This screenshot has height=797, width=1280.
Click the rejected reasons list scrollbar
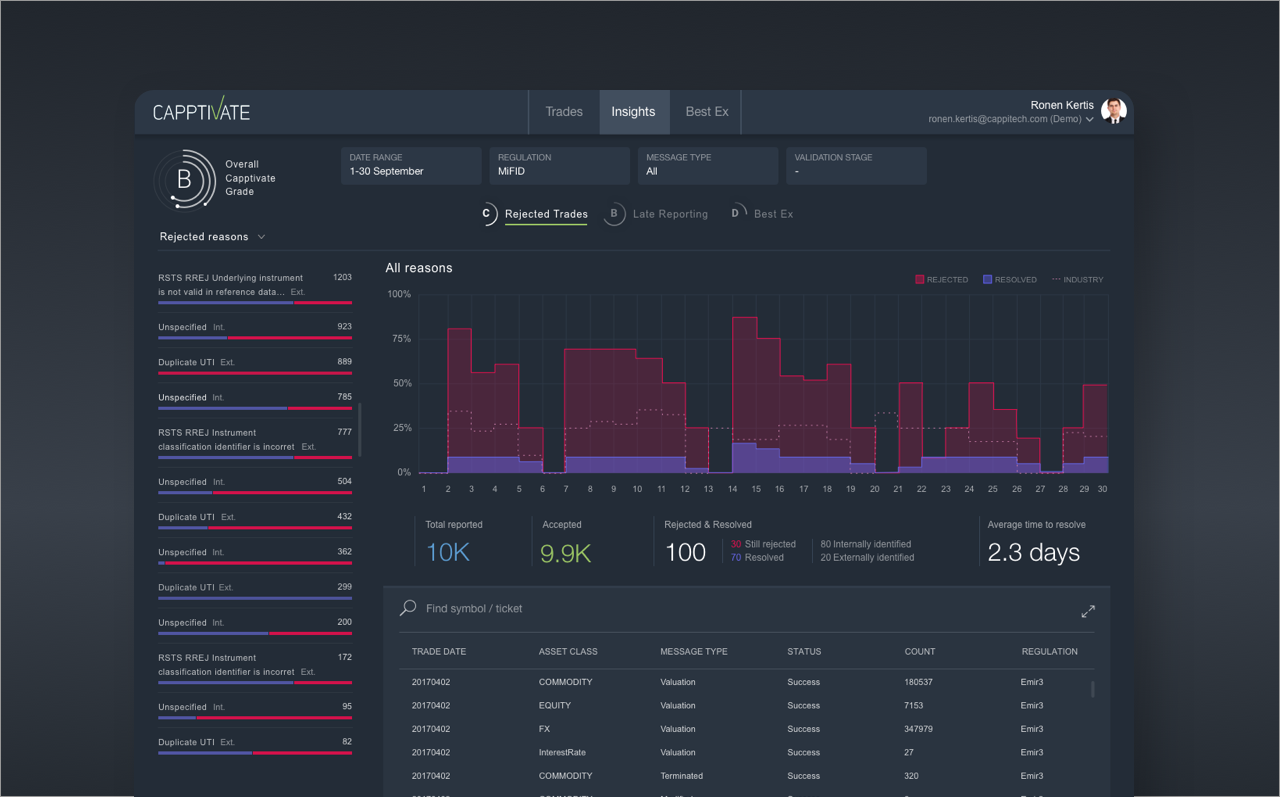click(x=359, y=430)
